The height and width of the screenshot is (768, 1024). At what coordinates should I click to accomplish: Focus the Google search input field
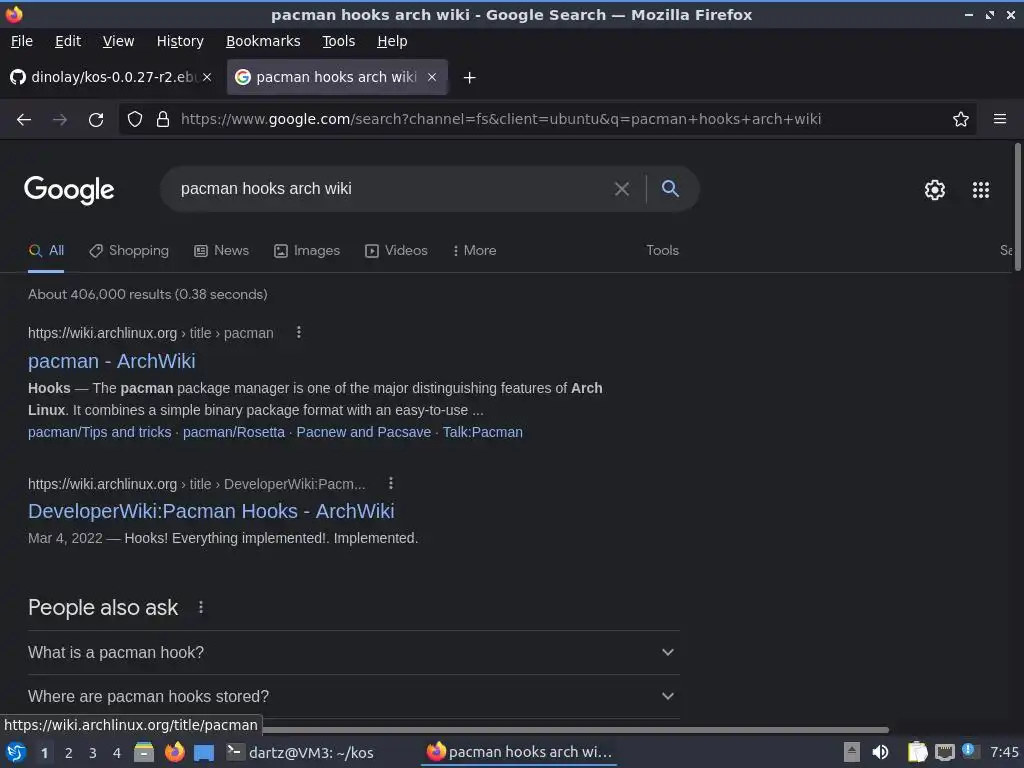coord(392,189)
